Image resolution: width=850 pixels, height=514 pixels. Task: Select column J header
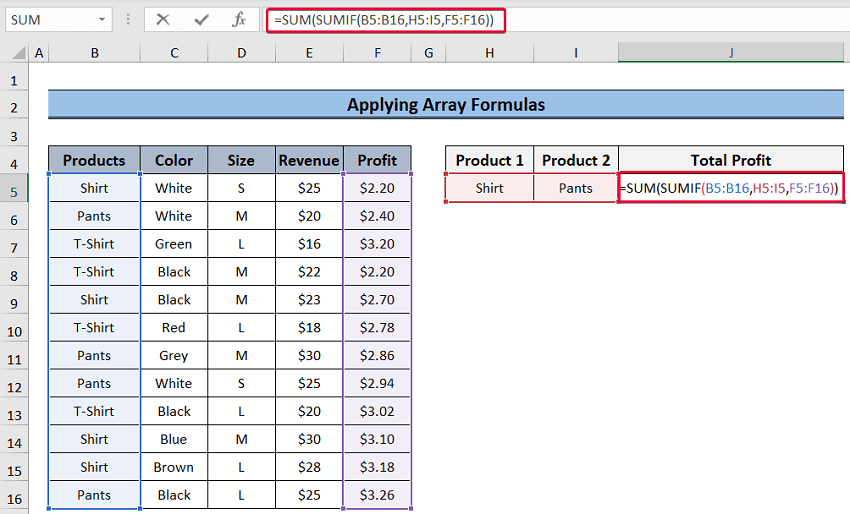point(731,53)
